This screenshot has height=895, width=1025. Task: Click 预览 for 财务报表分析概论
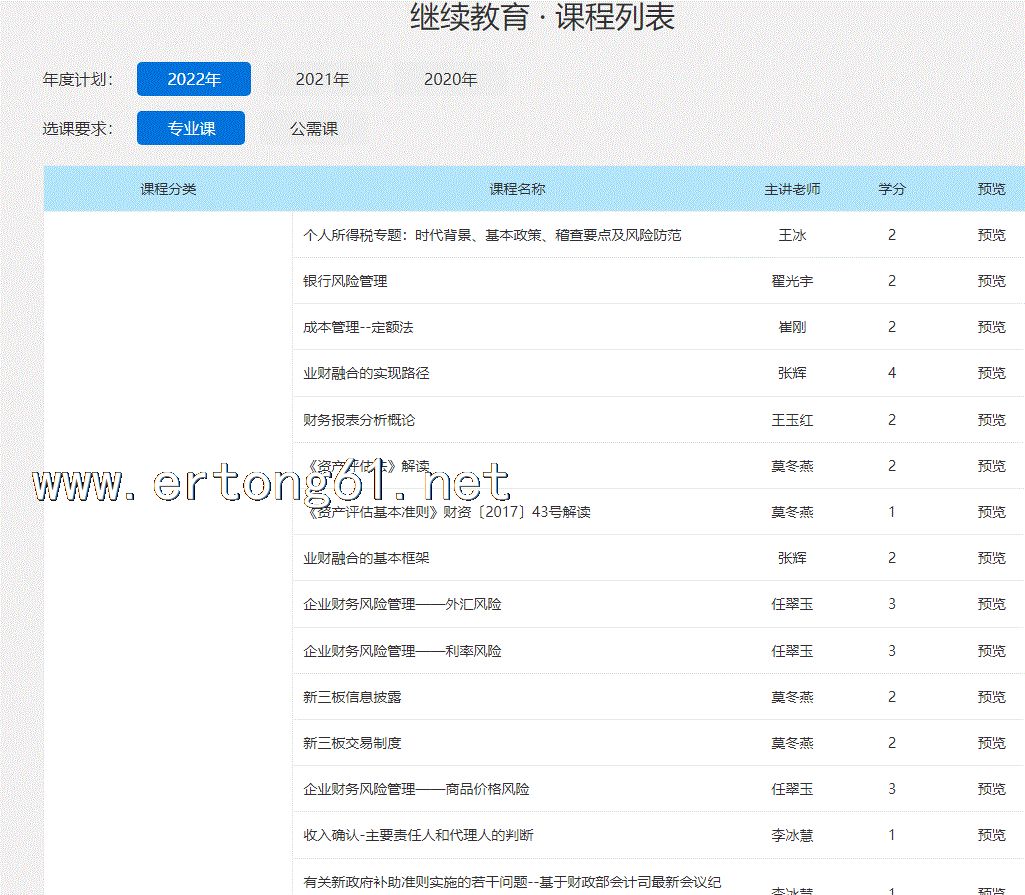(991, 420)
